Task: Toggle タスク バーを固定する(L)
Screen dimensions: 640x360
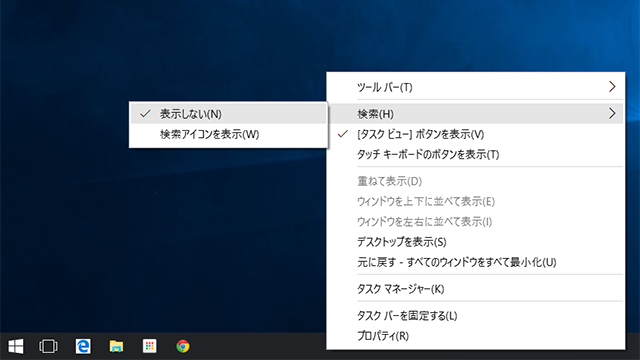Action: [476, 316]
